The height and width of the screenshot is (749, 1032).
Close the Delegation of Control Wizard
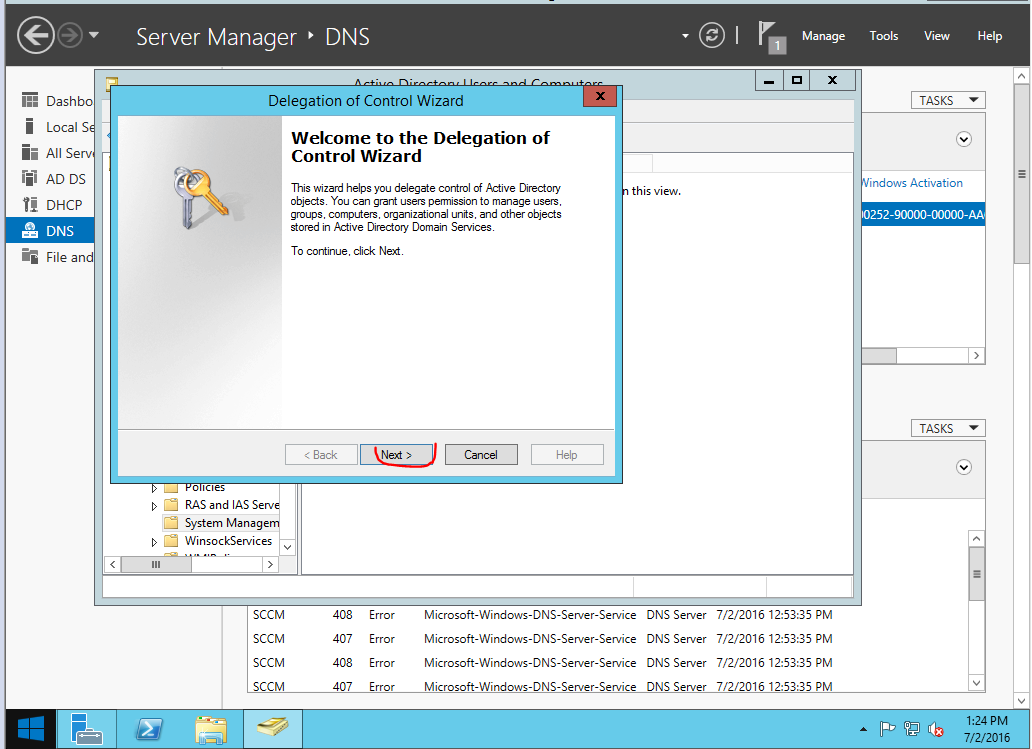[x=600, y=96]
